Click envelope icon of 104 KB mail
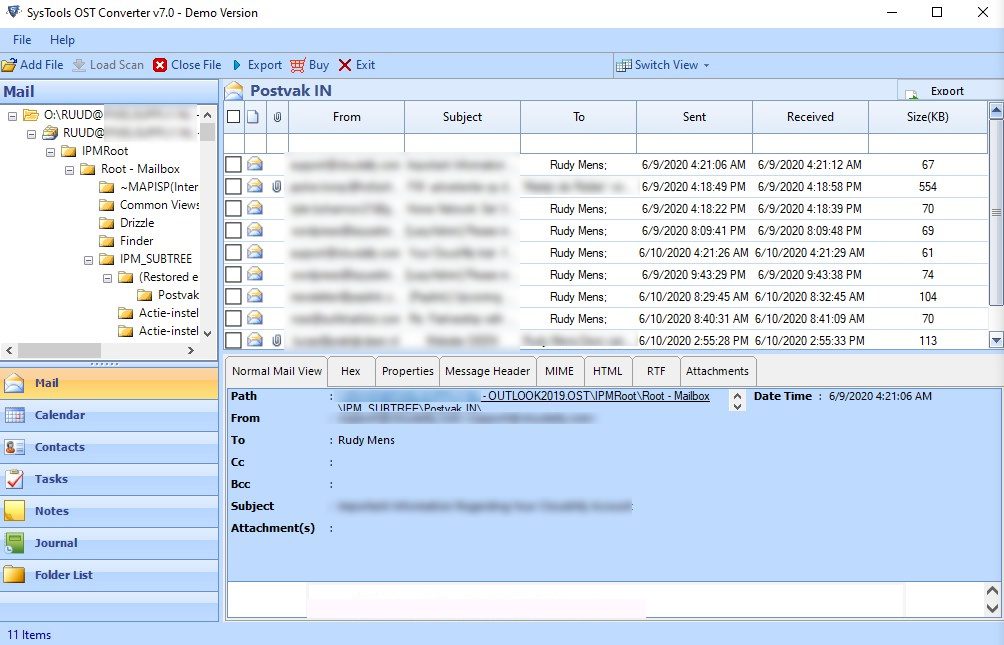 pos(255,296)
